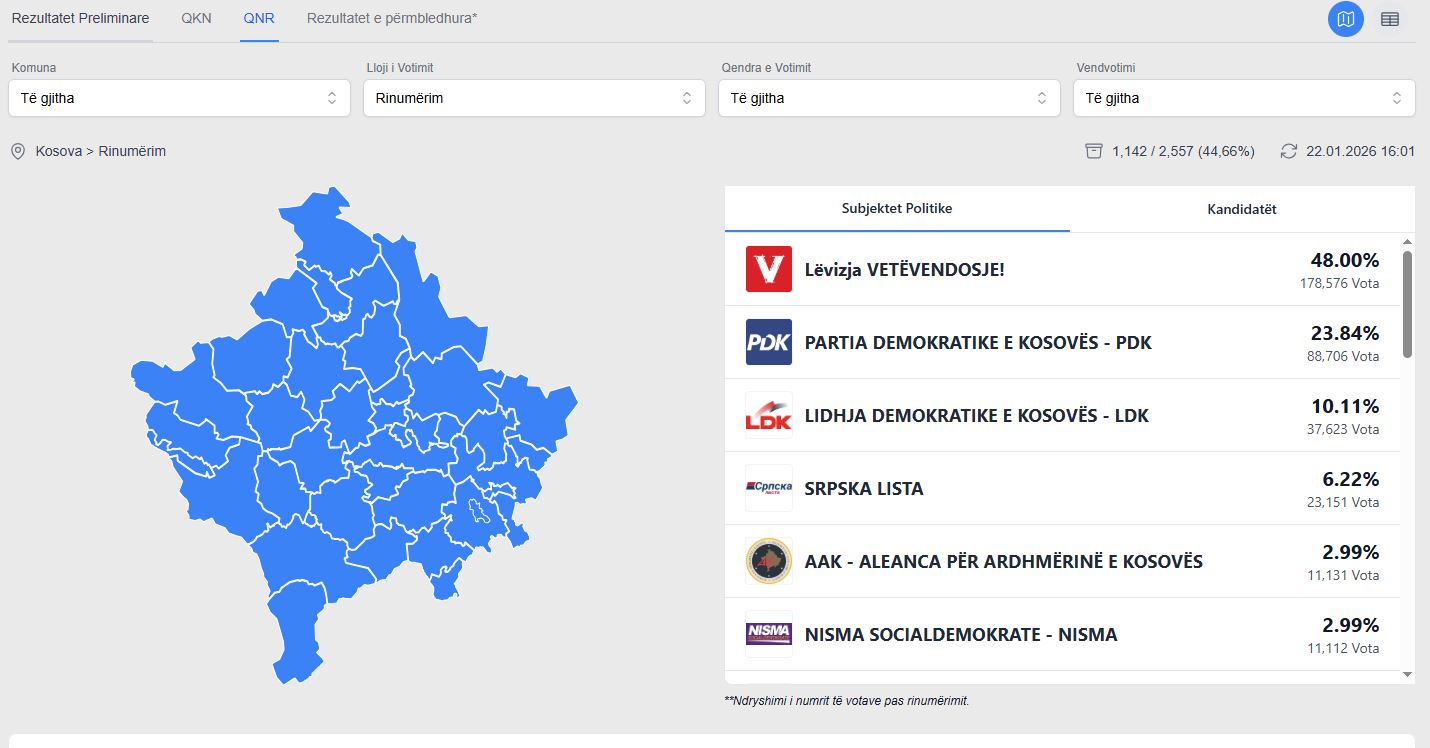Click the Vetëvendosje party logo
The height and width of the screenshot is (748, 1430).
[x=768, y=269]
